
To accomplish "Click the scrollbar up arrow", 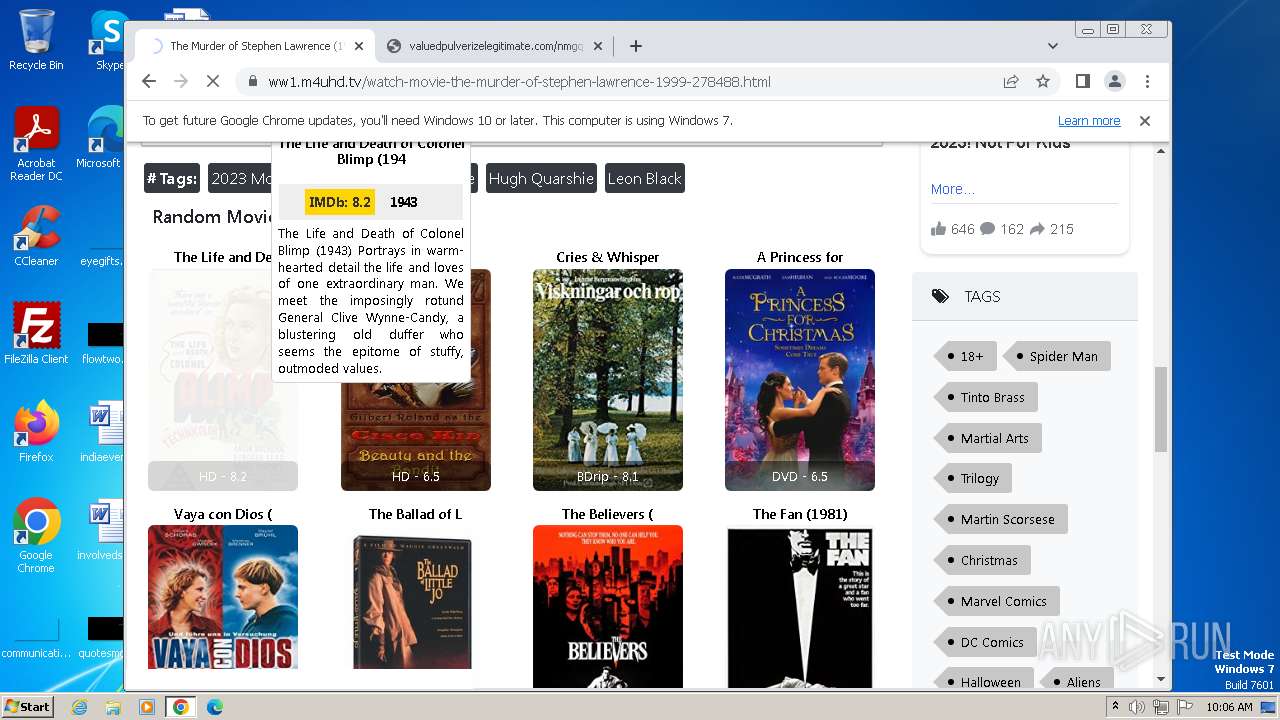I will pyautogui.click(x=1161, y=151).
